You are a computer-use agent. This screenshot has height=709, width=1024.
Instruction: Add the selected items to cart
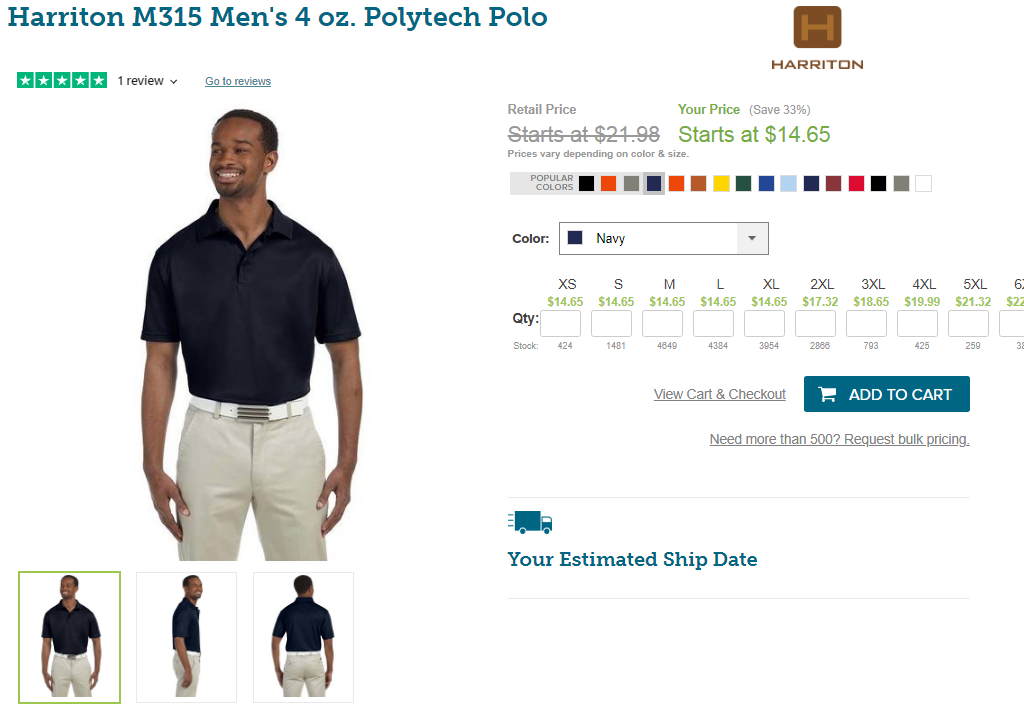[x=886, y=394]
